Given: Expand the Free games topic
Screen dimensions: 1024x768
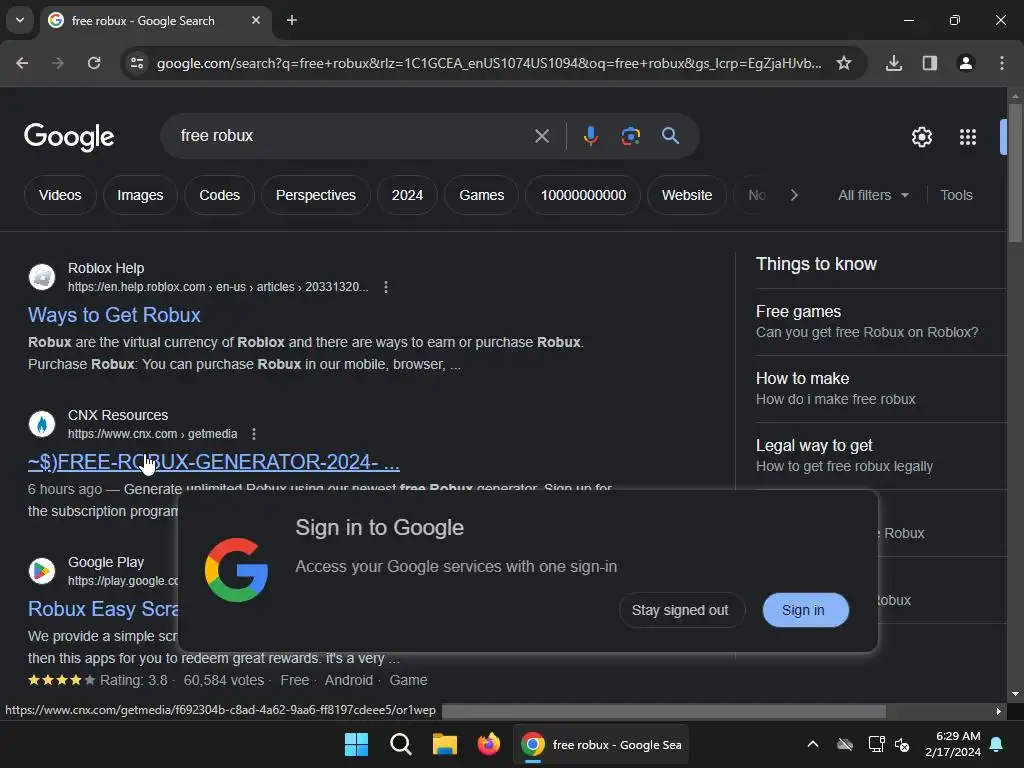Looking at the screenshot, I should pyautogui.click(x=880, y=322).
